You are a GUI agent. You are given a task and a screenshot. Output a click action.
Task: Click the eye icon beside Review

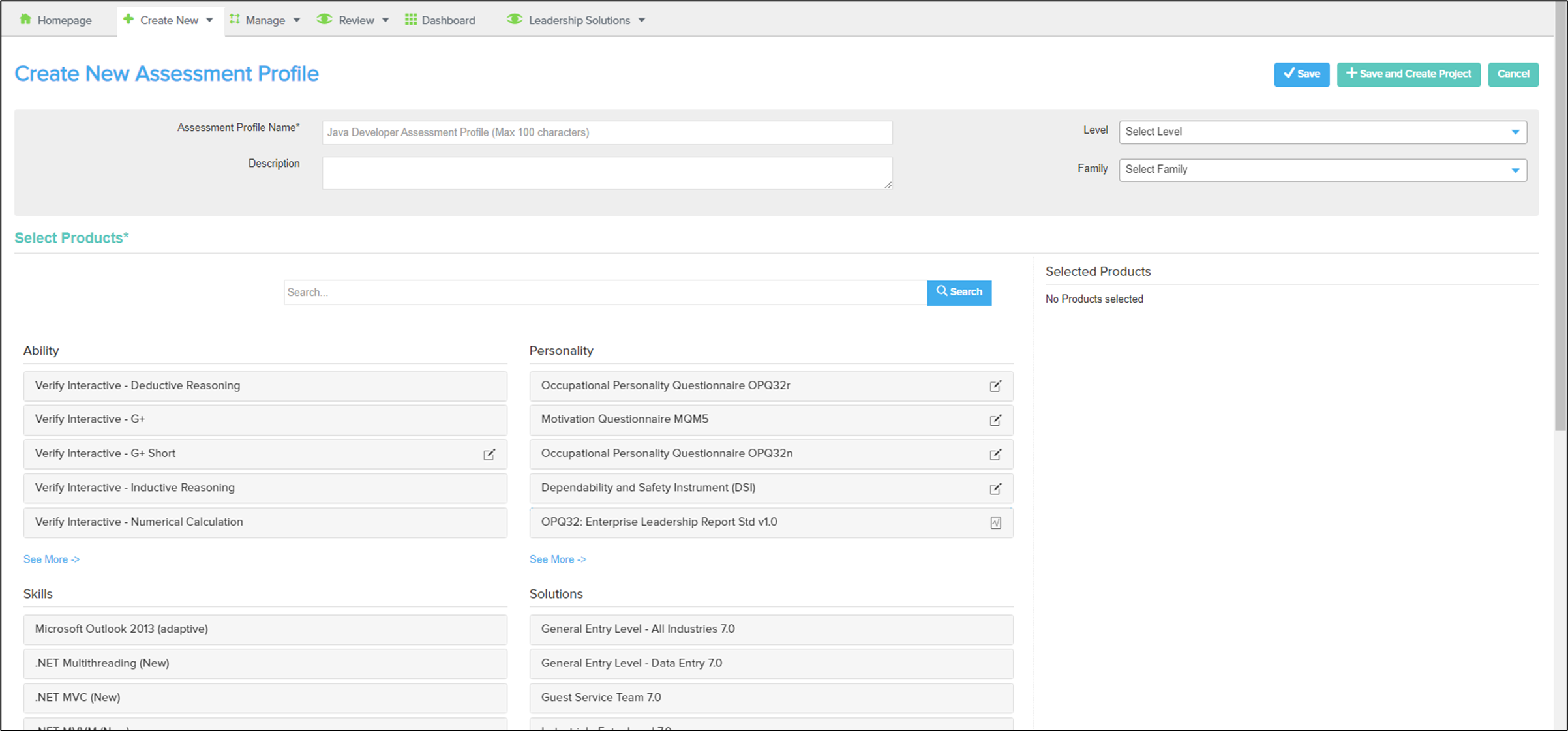point(324,20)
